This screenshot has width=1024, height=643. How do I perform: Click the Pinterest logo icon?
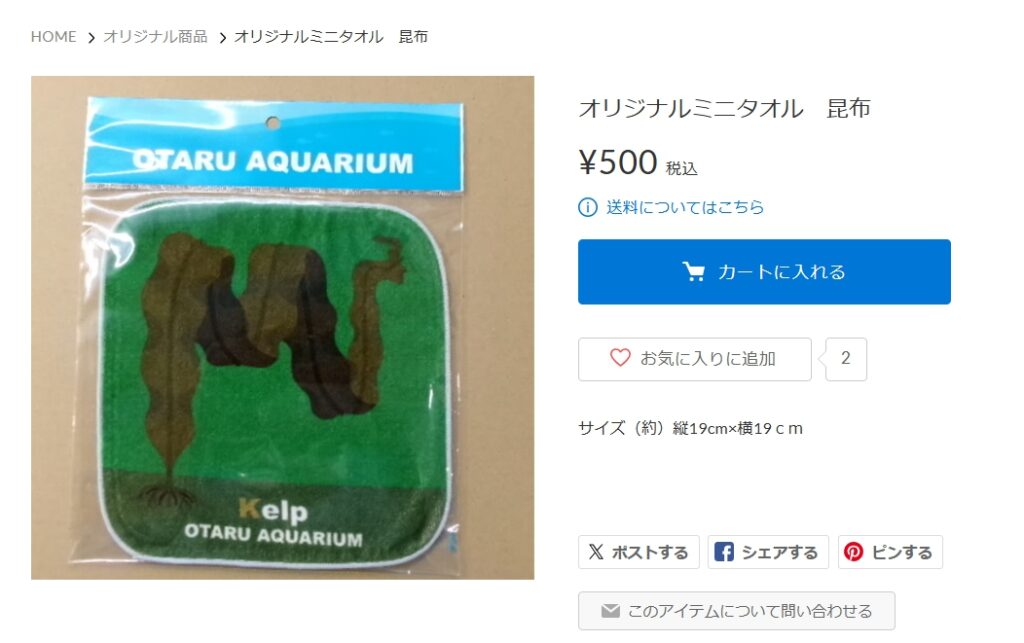tap(854, 552)
